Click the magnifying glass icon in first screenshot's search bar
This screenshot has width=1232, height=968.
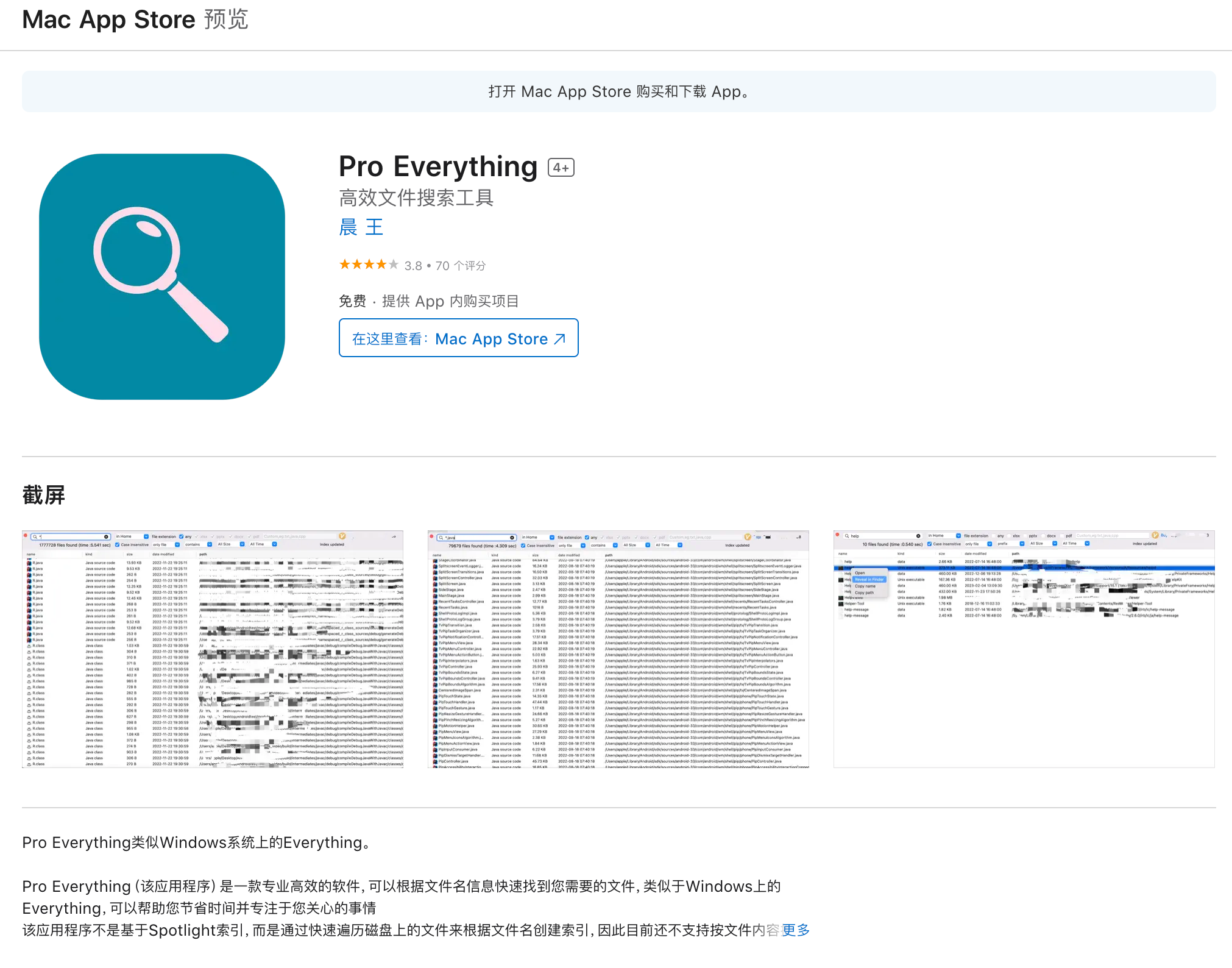click(x=35, y=537)
